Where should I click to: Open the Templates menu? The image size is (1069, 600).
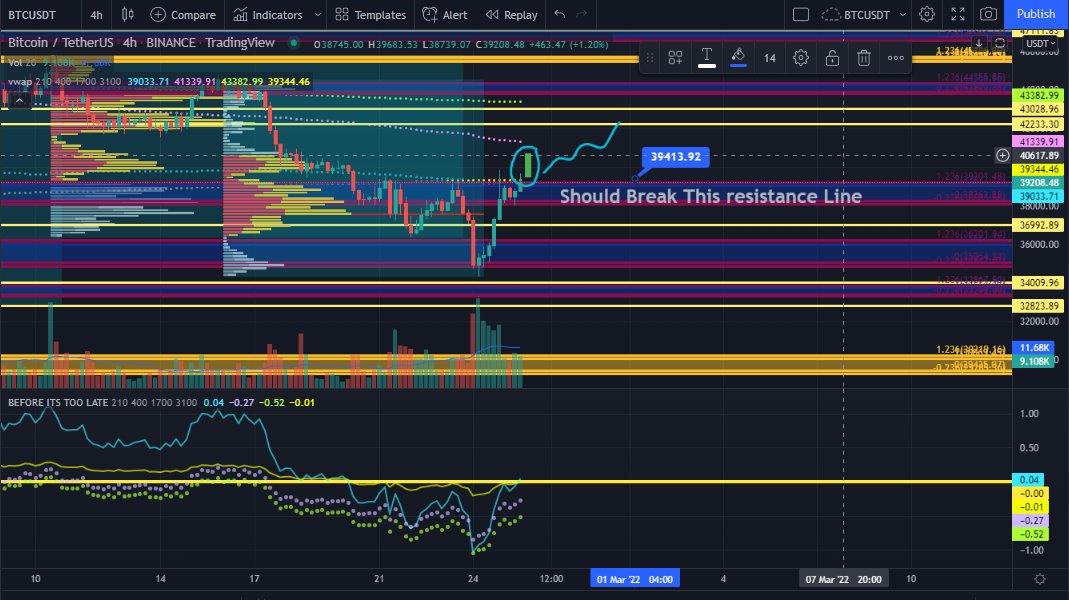(x=370, y=14)
